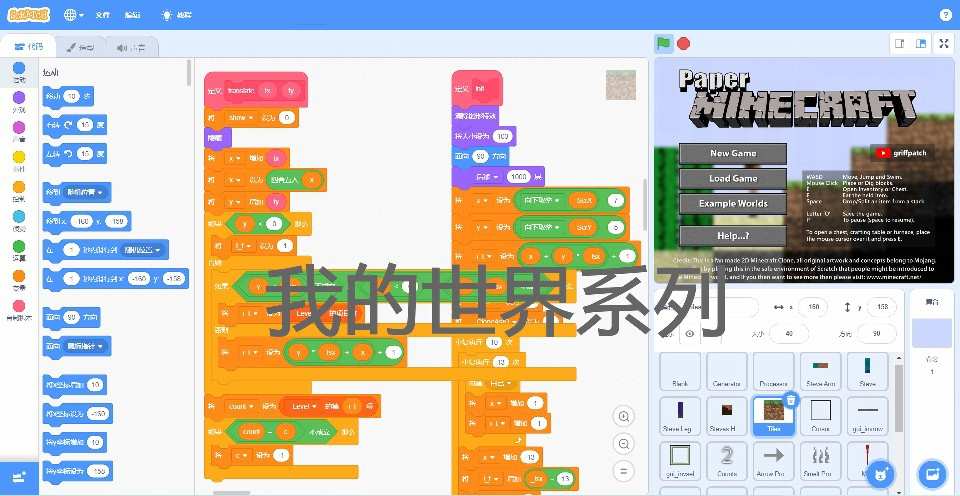Click the sprite list vertical scrollbar
Image resolution: width=960 pixels, height=496 pixels.
[x=898, y=398]
